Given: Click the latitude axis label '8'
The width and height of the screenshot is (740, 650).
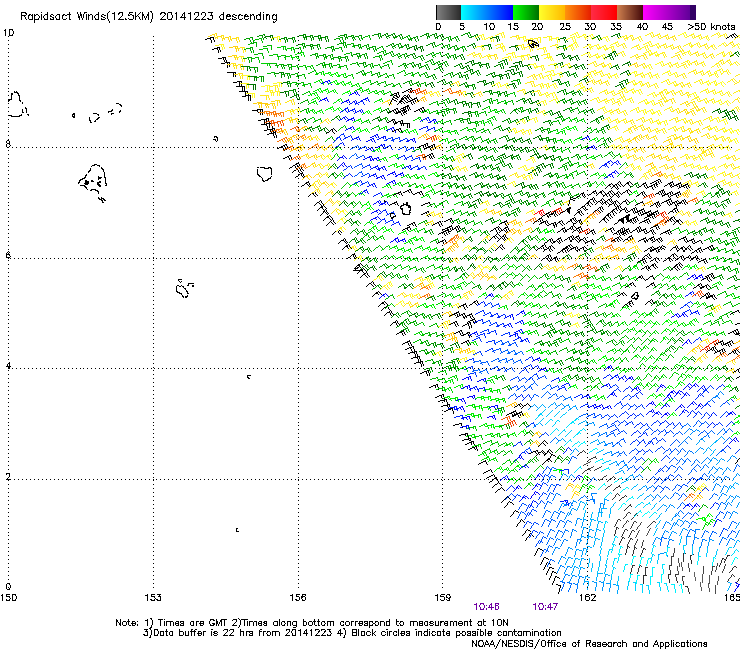Looking at the screenshot, I should click(8, 144).
